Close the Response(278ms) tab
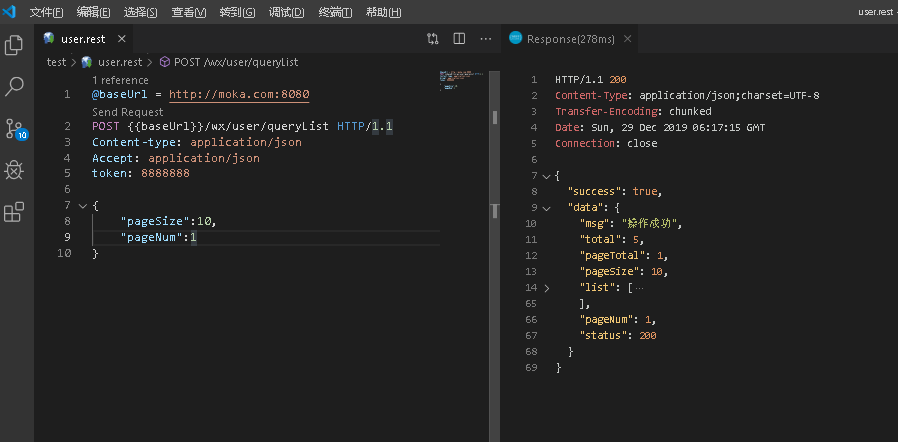Image resolution: width=898 pixels, height=442 pixels. [x=627, y=39]
